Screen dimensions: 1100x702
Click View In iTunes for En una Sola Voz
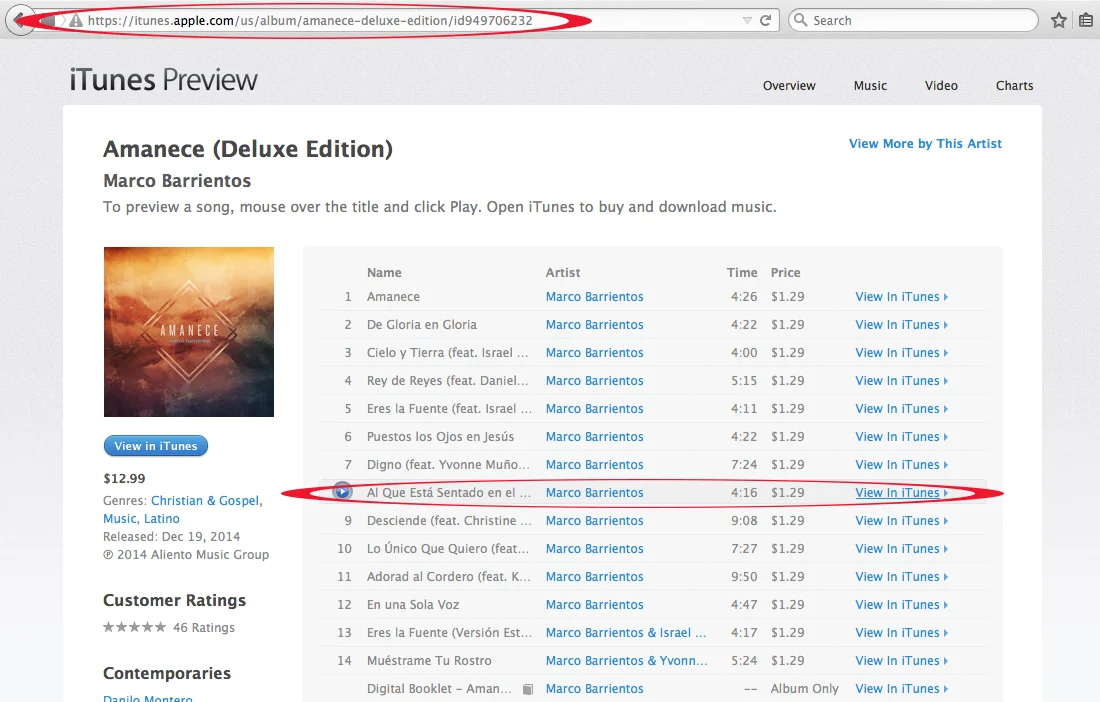click(901, 605)
